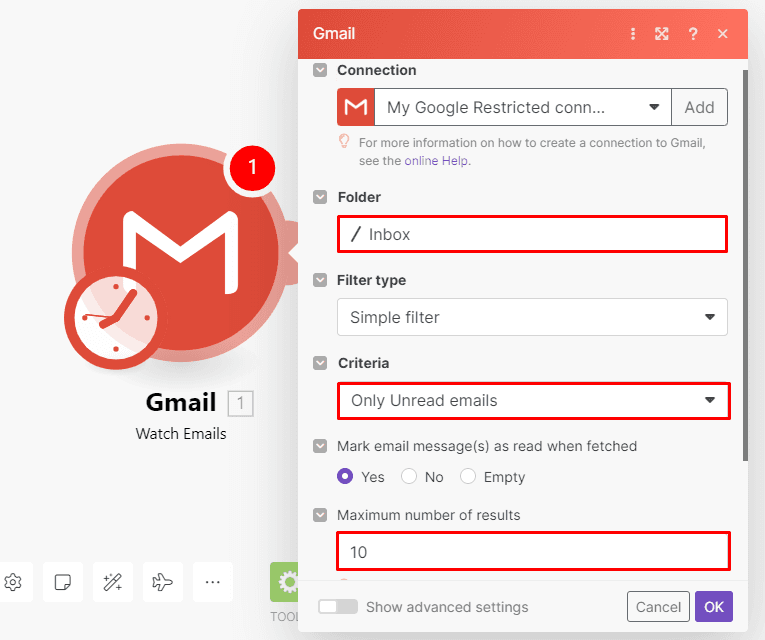
Task: Open the three-dot more options in toolbar
Action: pos(212,582)
